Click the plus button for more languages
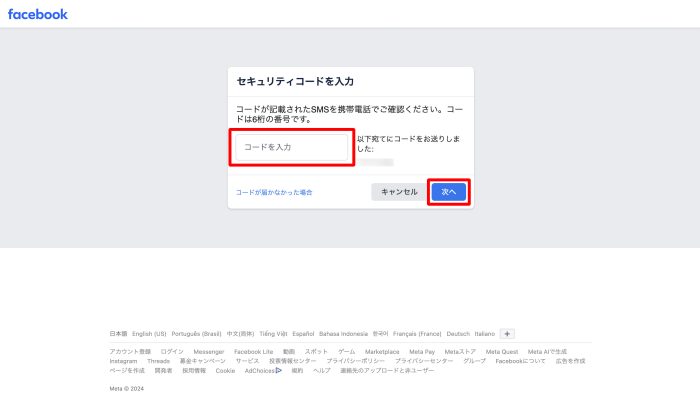Viewport: 700px width, 407px height. click(507, 334)
